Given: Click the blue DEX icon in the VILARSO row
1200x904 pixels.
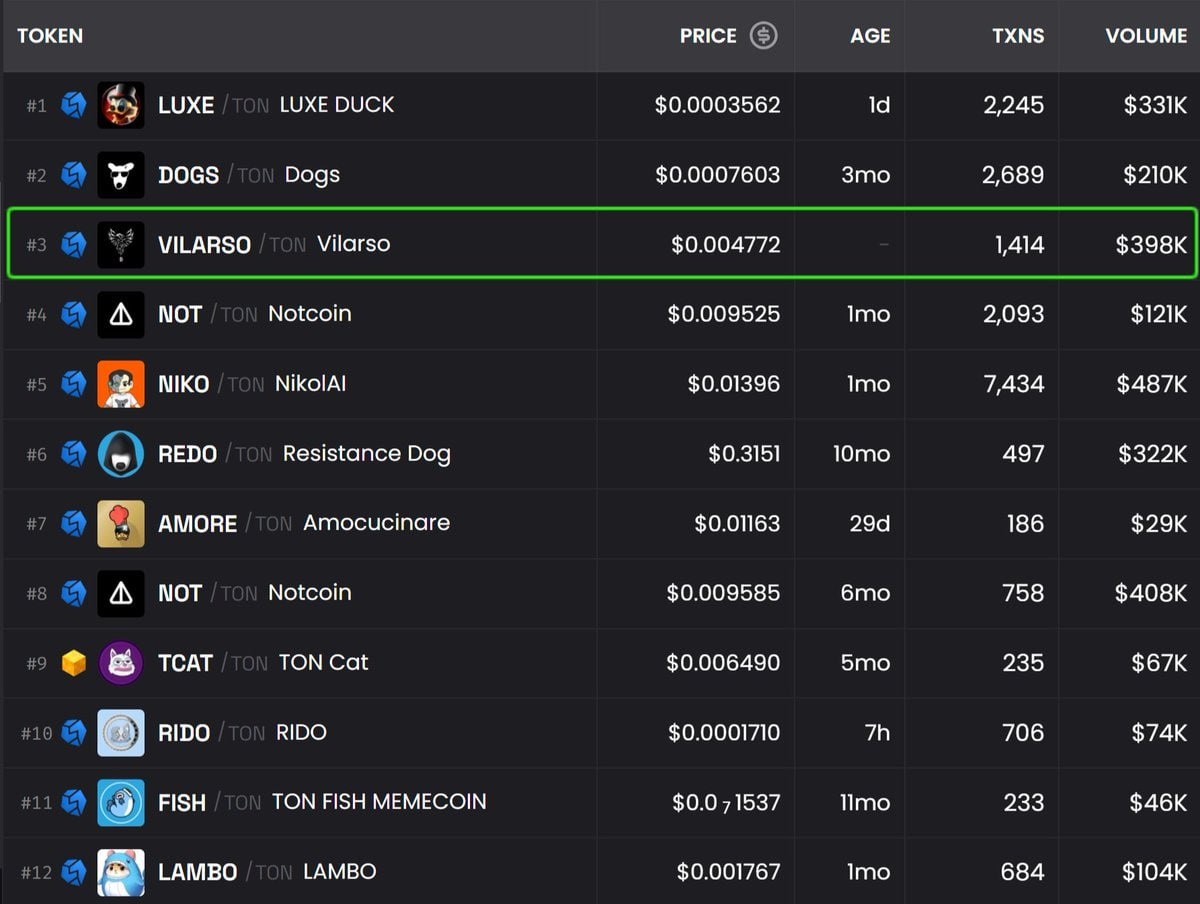Looking at the screenshot, I should click(73, 244).
